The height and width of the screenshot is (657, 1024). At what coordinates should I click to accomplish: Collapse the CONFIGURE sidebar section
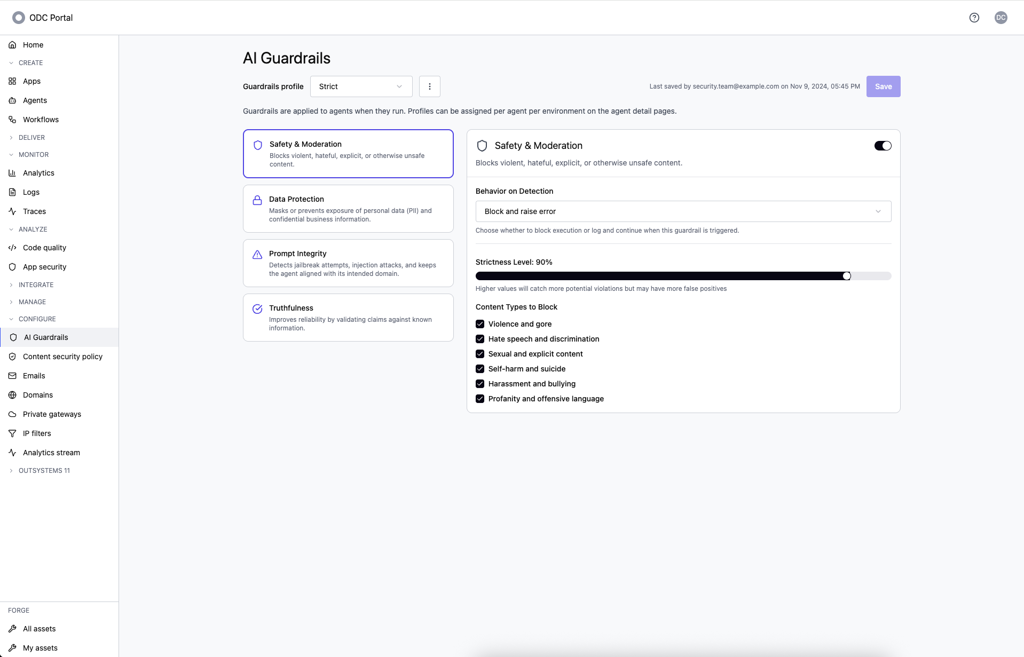coord(31,319)
